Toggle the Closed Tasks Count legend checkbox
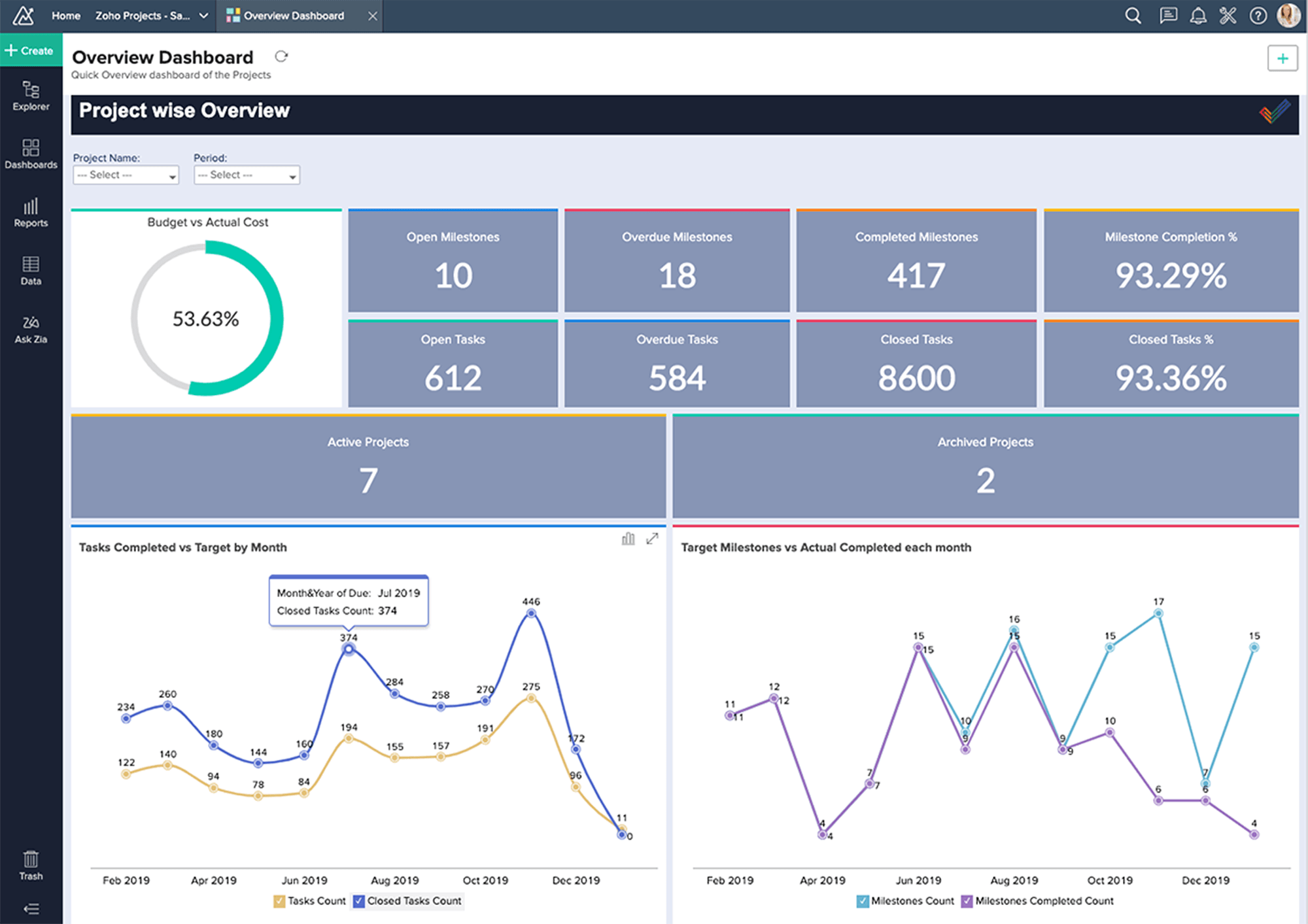Image resolution: width=1308 pixels, height=924 pixels. click(x=358, y=901)
